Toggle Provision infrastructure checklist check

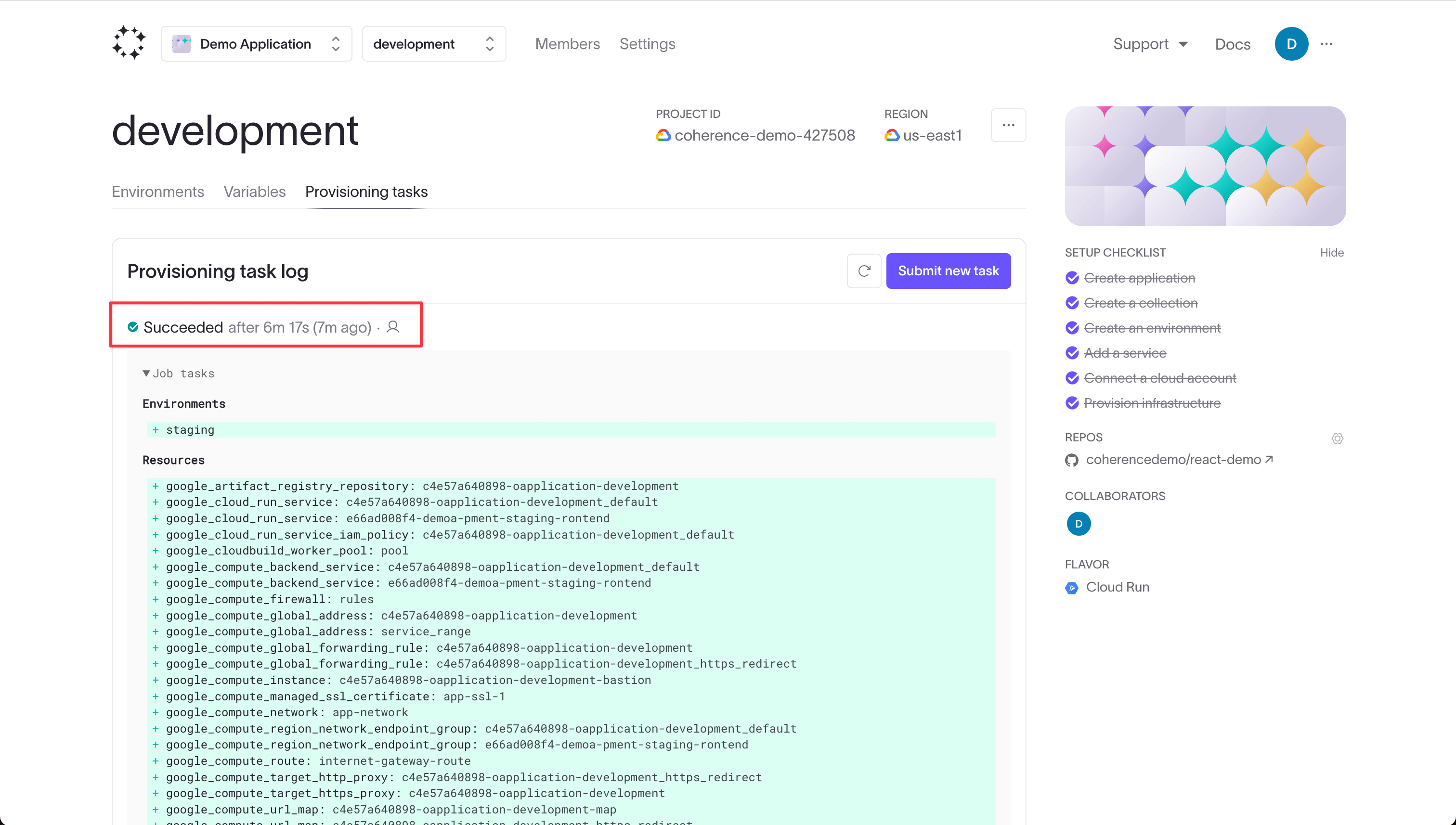point(1072,403)
